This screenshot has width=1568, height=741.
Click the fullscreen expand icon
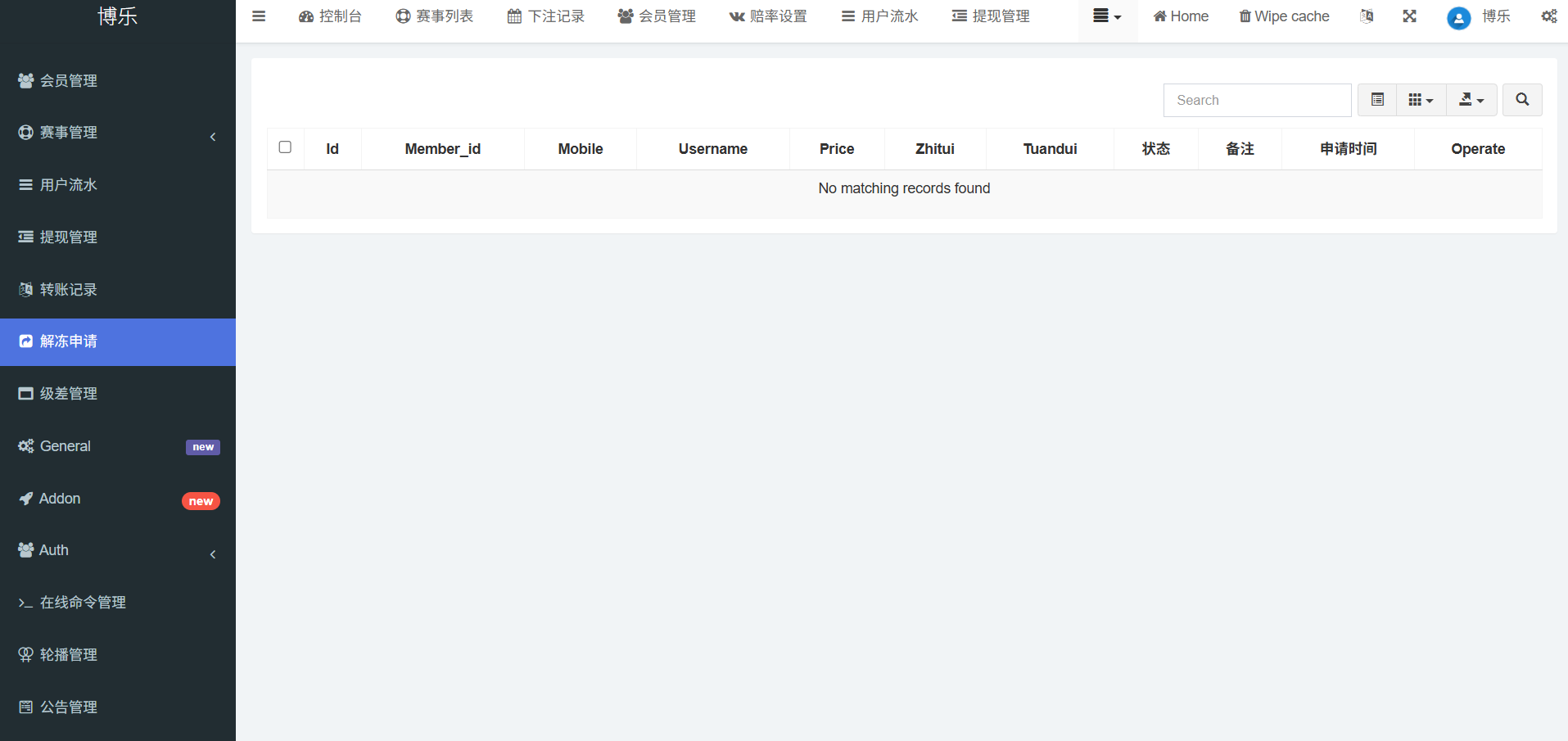1409,16
